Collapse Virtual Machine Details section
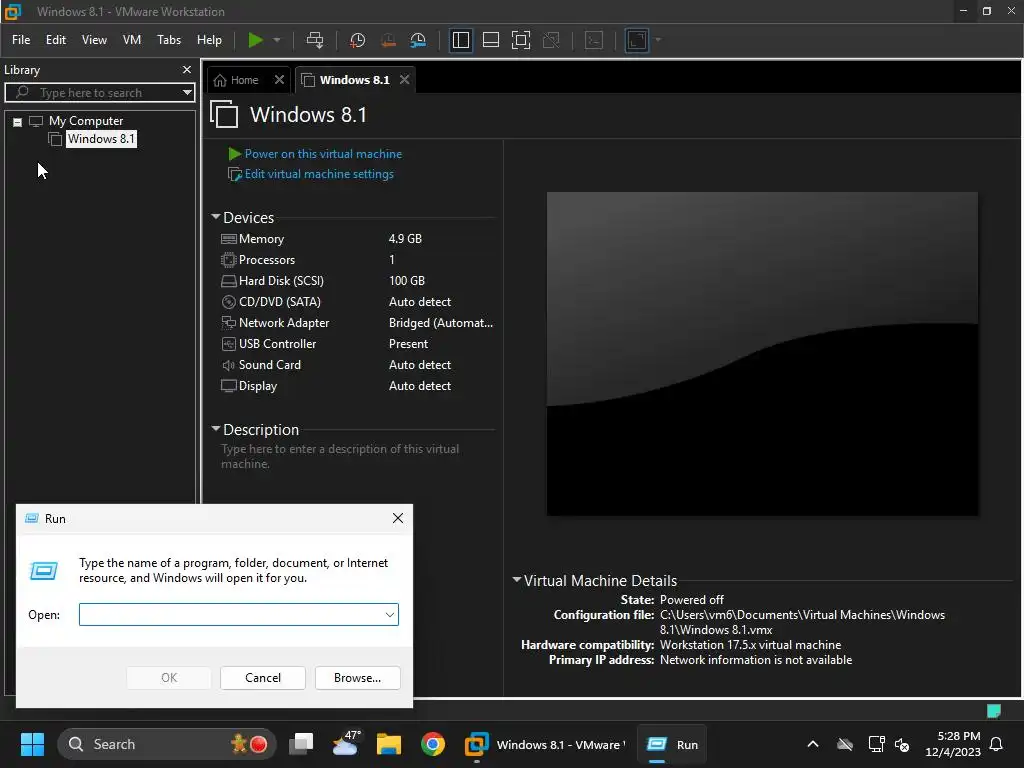The height and width of the screenshot is (768, 1024). (517, 580)
